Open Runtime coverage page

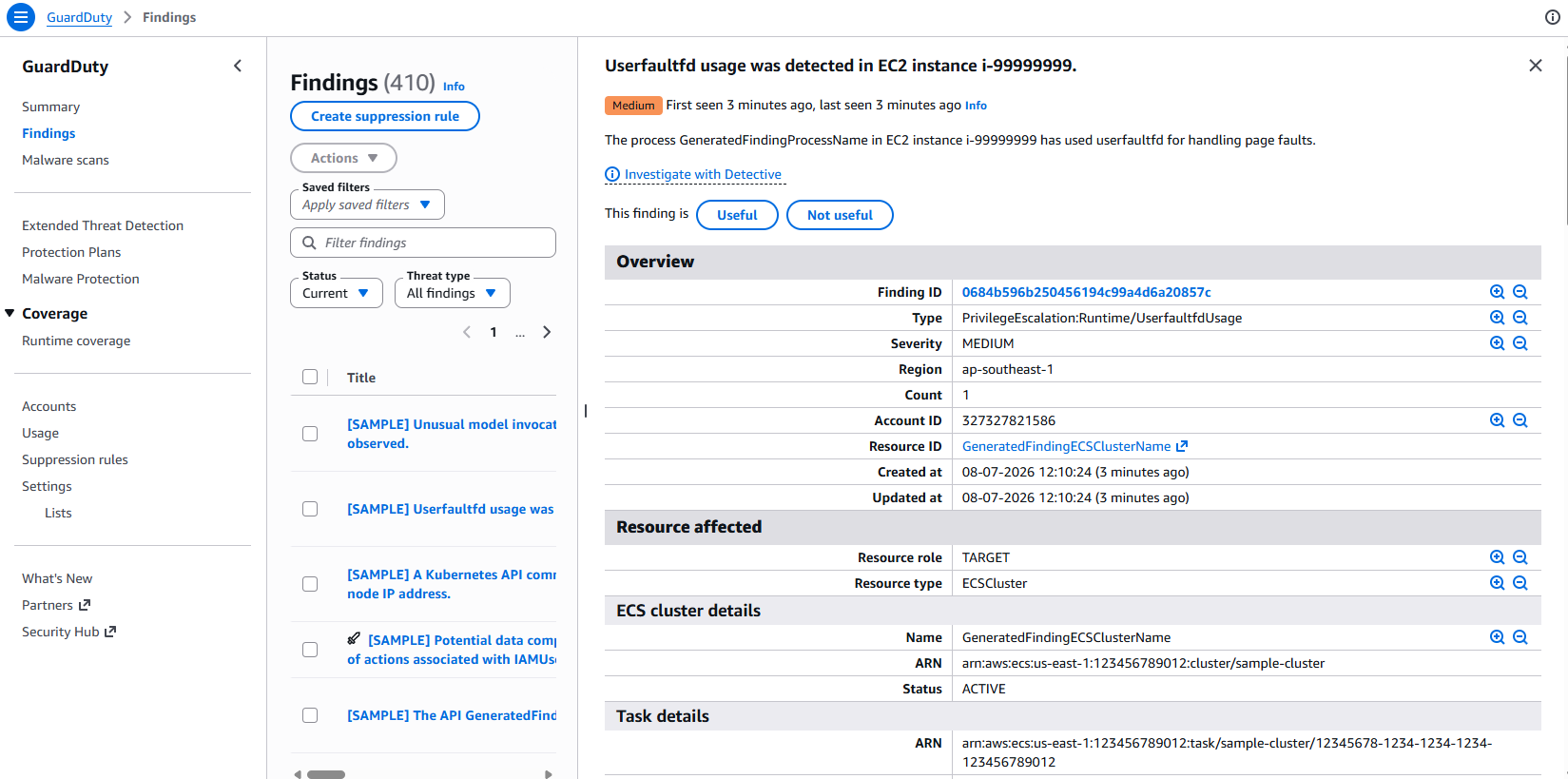point(76,341)
